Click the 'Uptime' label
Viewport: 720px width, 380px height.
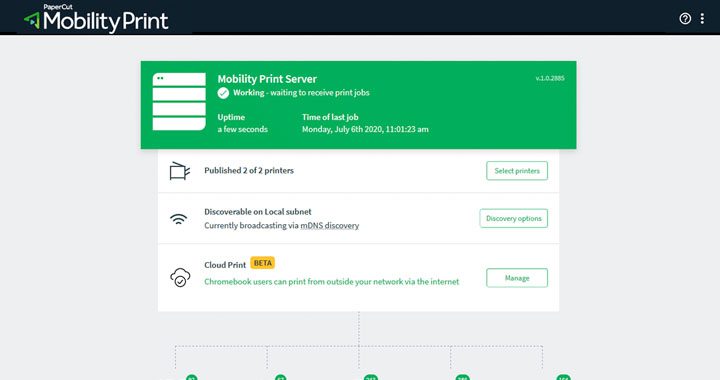tap(231, 117)
